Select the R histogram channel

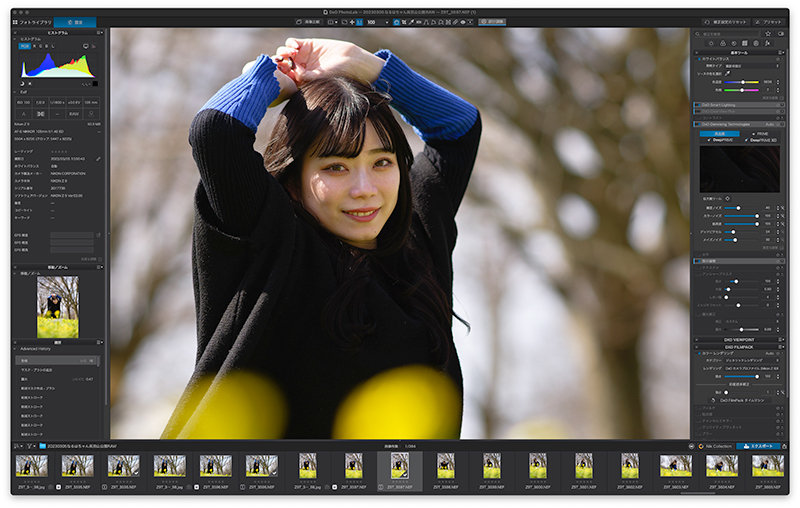pyautogui.click(x=34, y=46)
